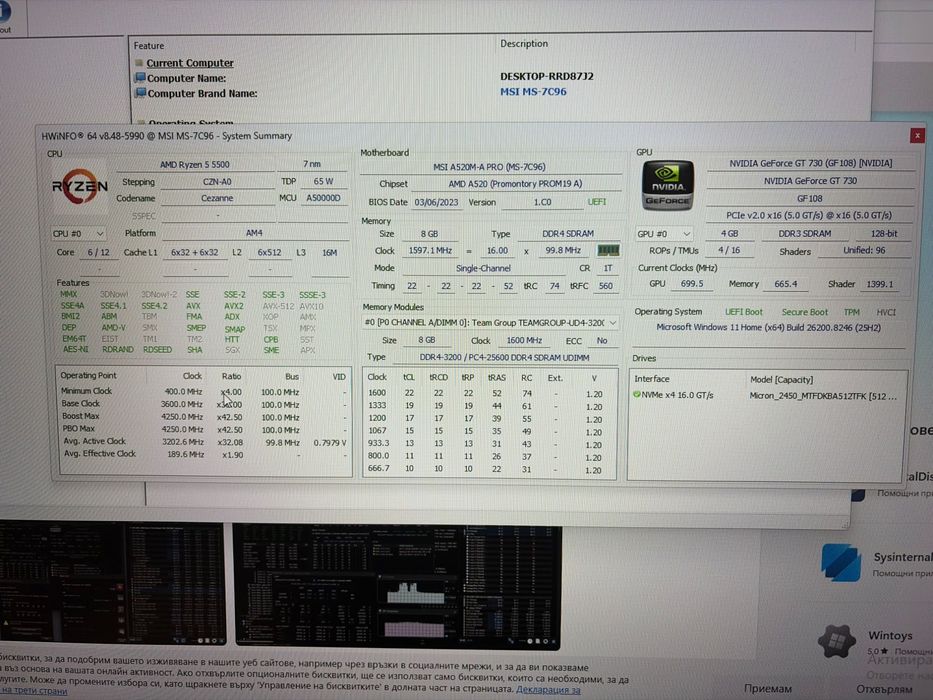Image resolution: width=933 pixels, height=700 pixels.
Task: Click the Sysinternals app icon
Action: pyautogui.click(x=841, y=561)
